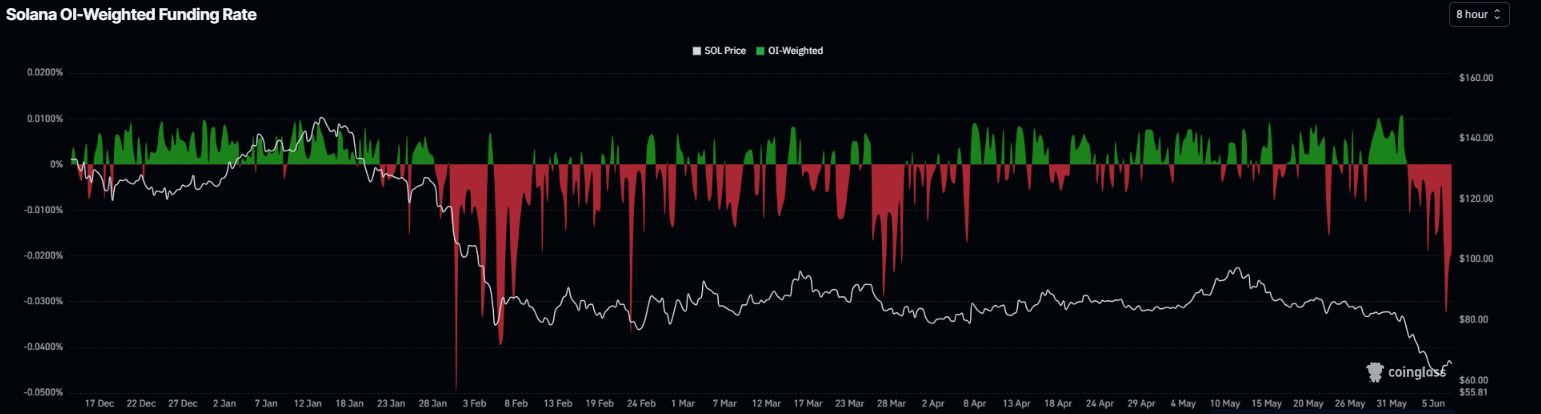Click the $55.81 price axis label
1541x414 pixels.
1474,392
